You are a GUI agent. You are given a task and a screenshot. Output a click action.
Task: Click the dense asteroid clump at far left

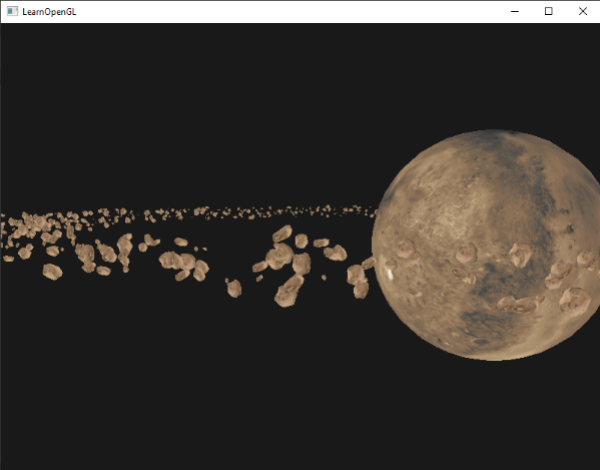[x=31, y=226]
